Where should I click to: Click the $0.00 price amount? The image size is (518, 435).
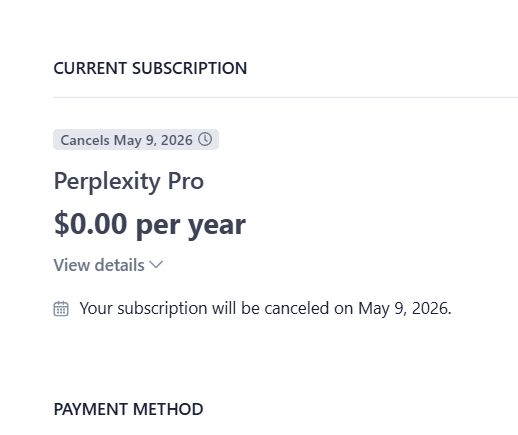click(x=90, y=224)
